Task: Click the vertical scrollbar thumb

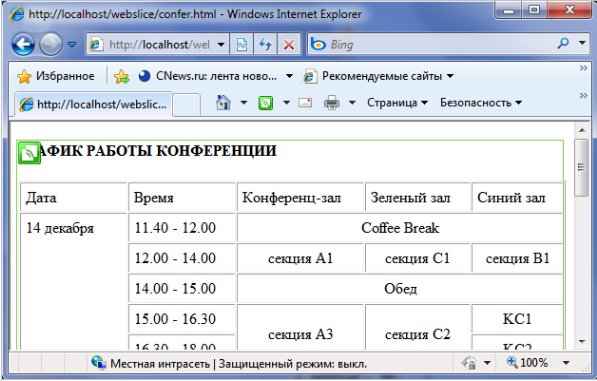Action: tap(582, 167)
